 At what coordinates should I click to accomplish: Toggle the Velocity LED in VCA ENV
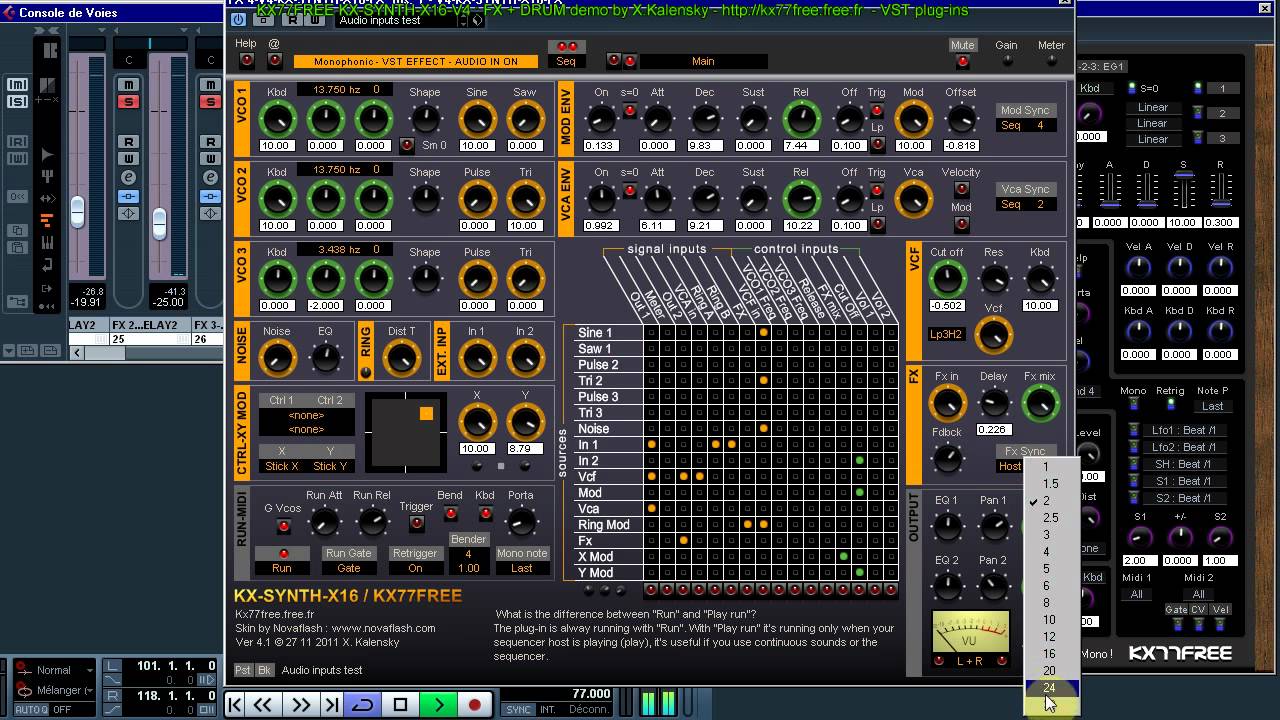point(961,189)
